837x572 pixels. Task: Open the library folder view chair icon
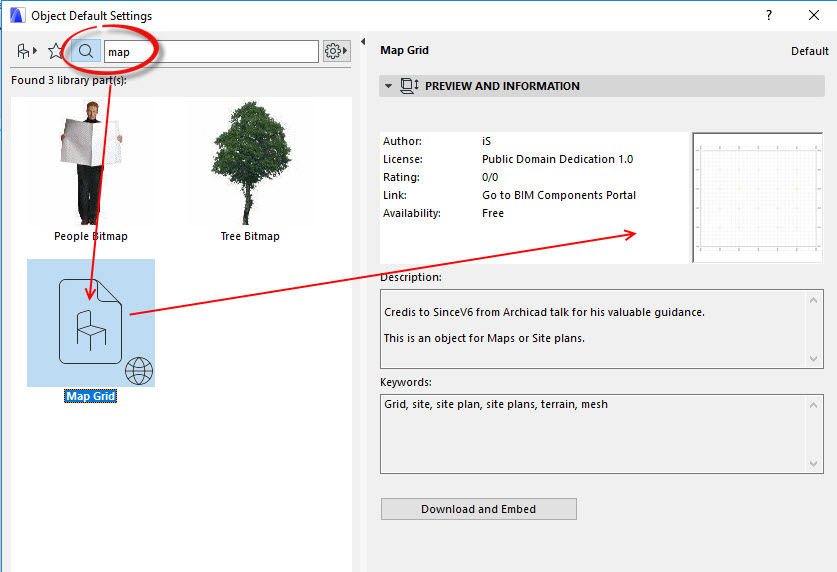26,51
